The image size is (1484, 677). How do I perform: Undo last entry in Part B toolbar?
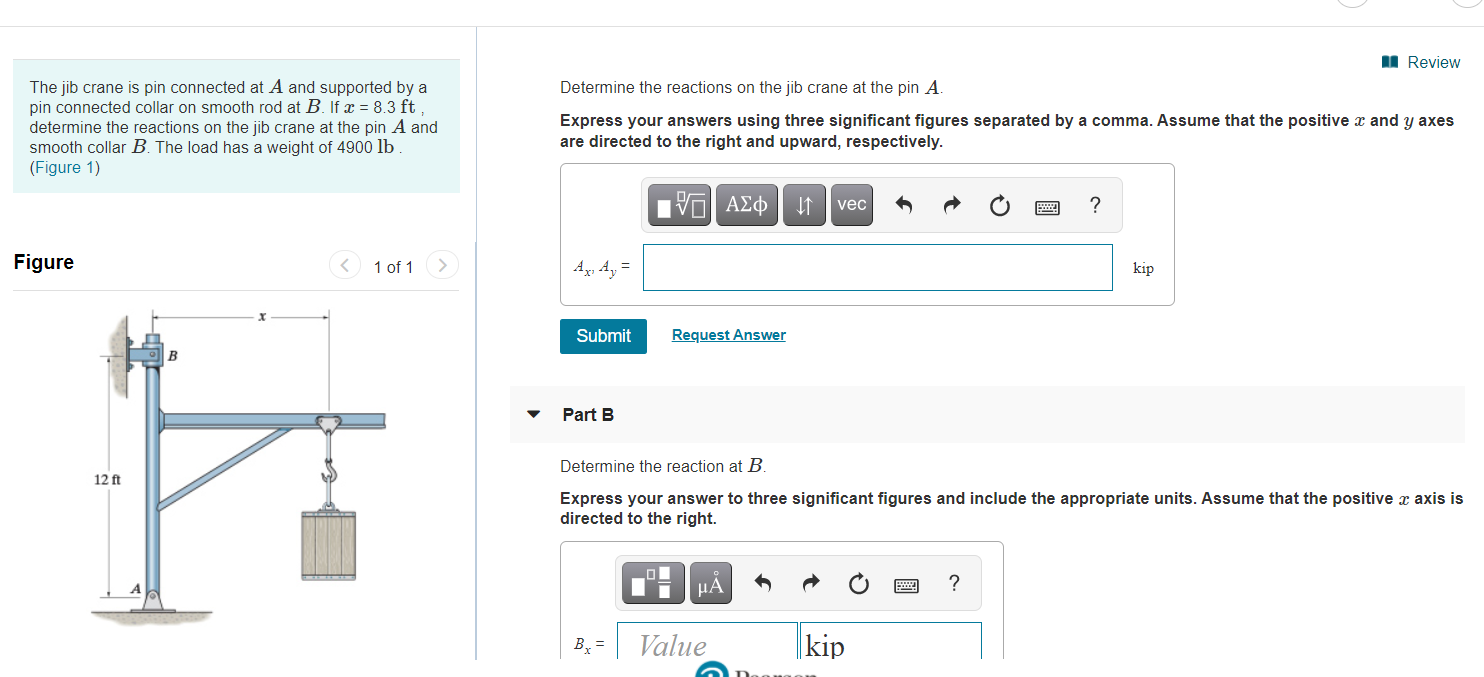(x=763, y=584)
